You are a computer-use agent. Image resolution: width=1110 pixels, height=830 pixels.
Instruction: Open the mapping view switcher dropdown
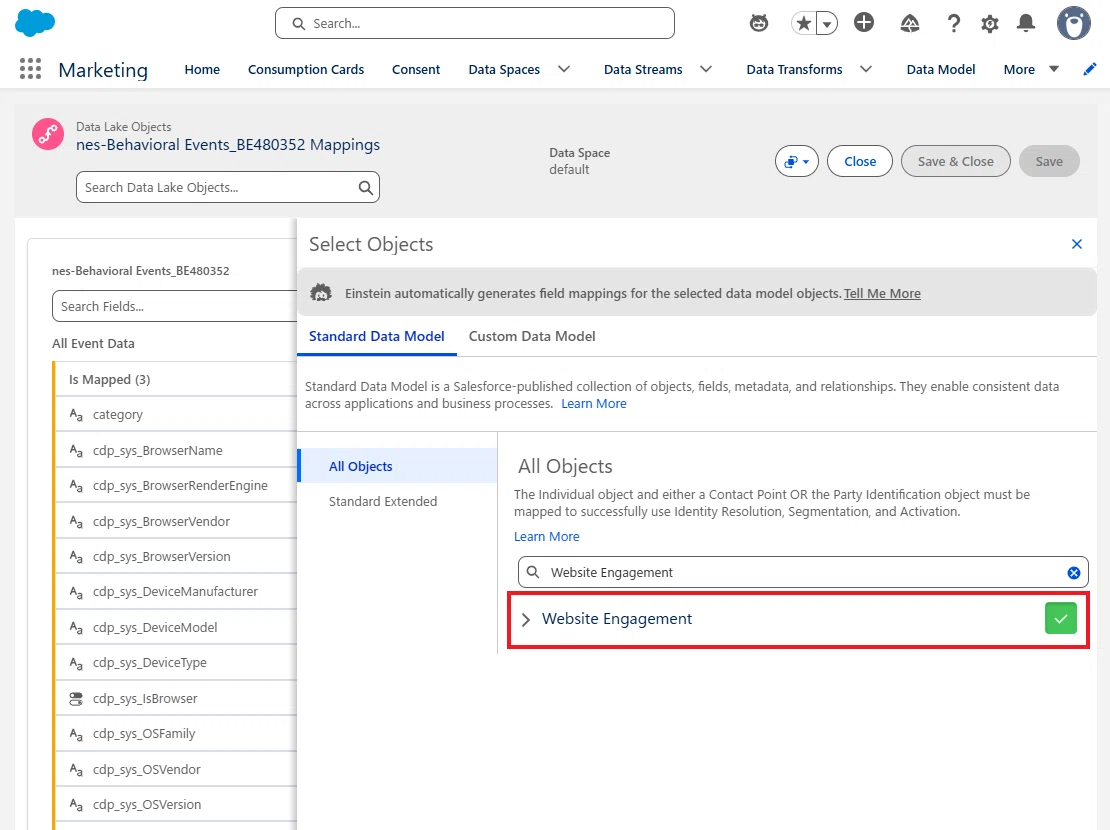pos(797,161)
